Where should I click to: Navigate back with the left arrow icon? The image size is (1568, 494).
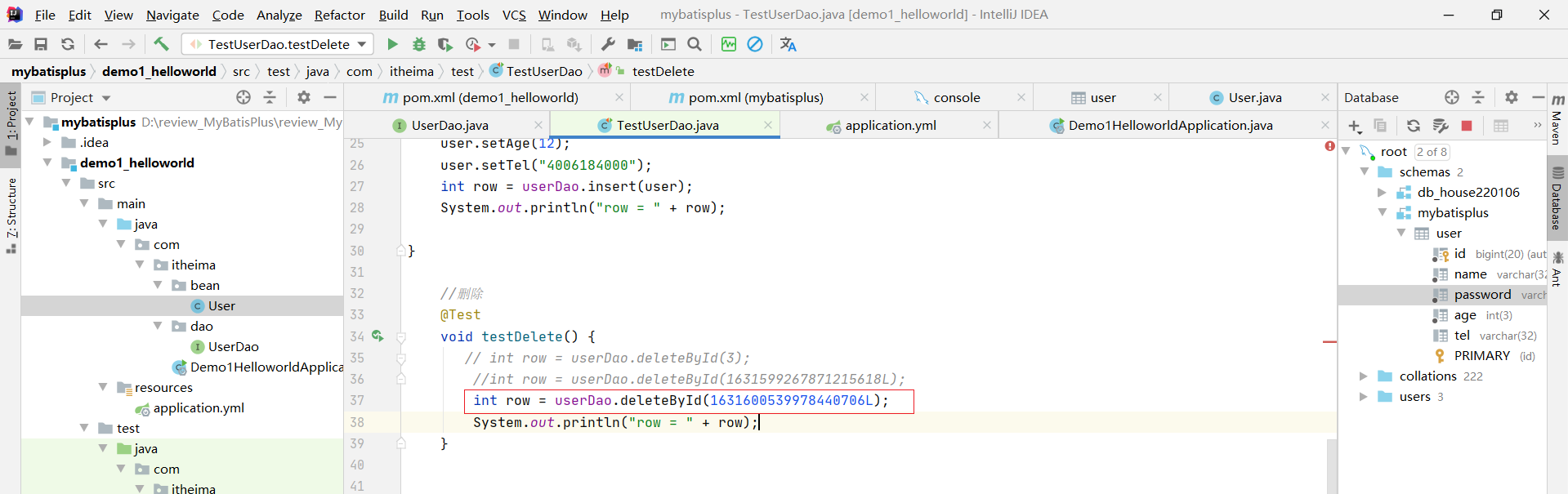pyautogui.click(x=101, y=44)
